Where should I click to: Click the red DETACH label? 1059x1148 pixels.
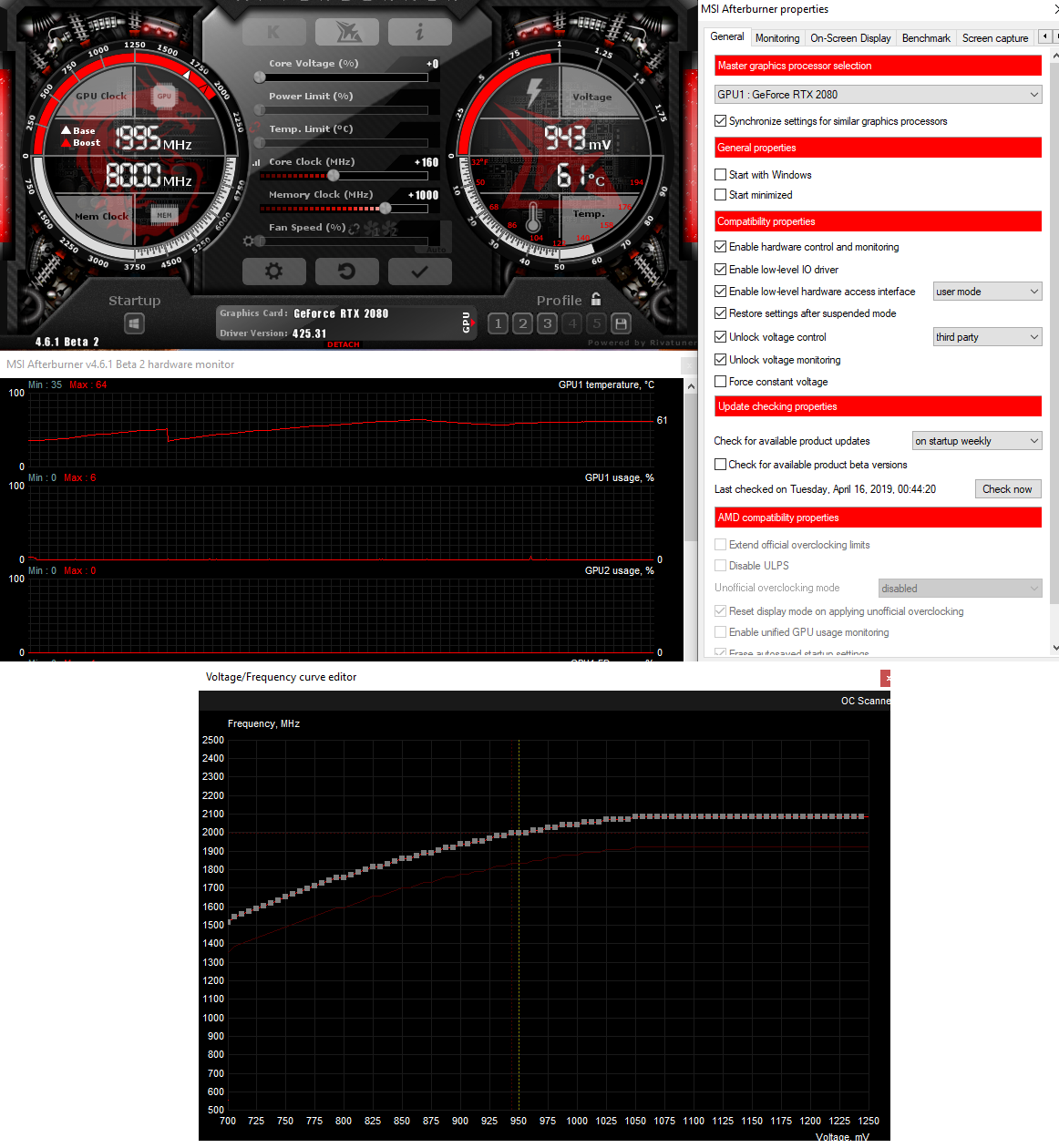[344, 344]
